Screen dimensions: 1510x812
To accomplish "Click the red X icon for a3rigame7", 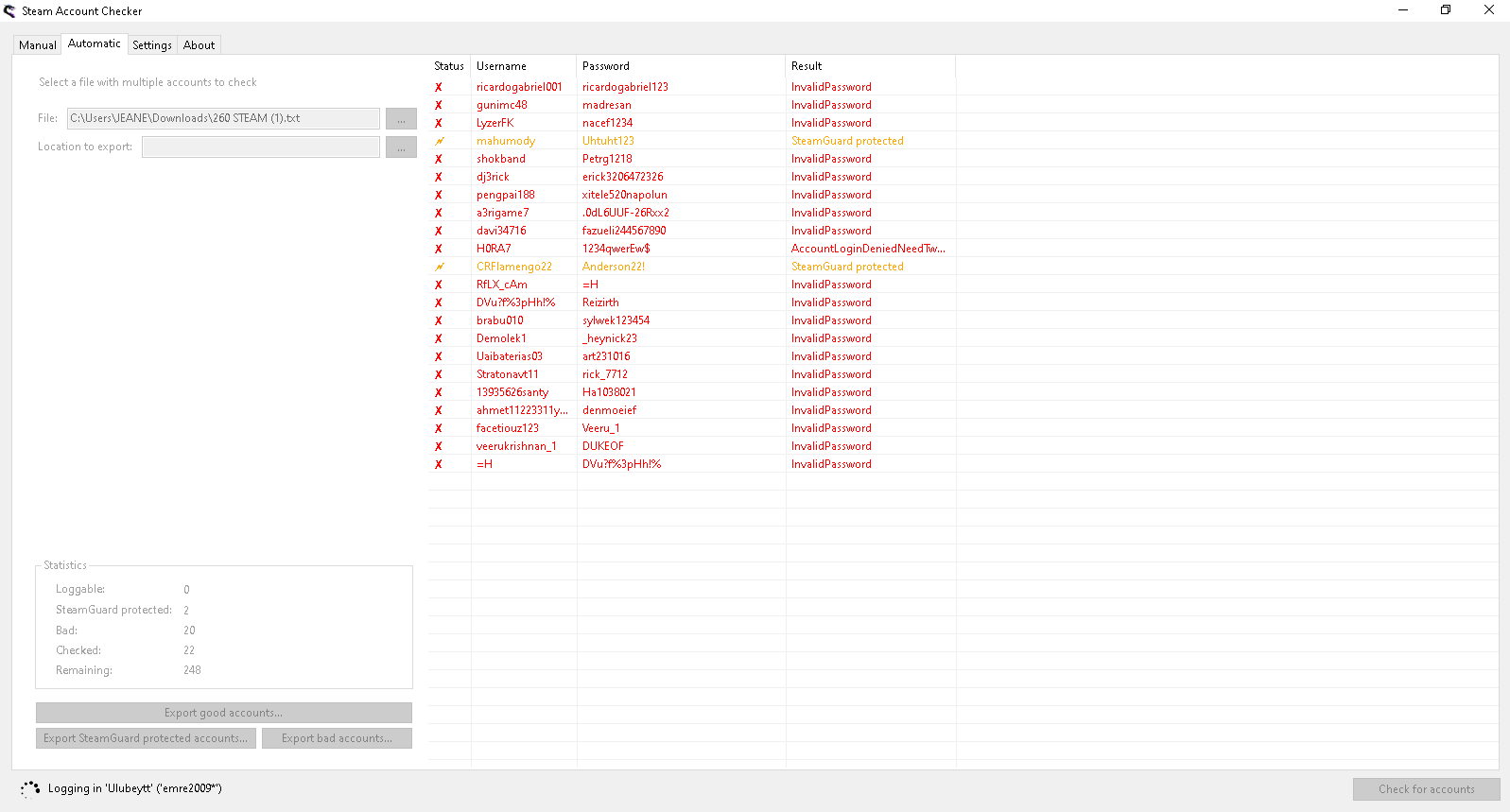I will point(439,213).
